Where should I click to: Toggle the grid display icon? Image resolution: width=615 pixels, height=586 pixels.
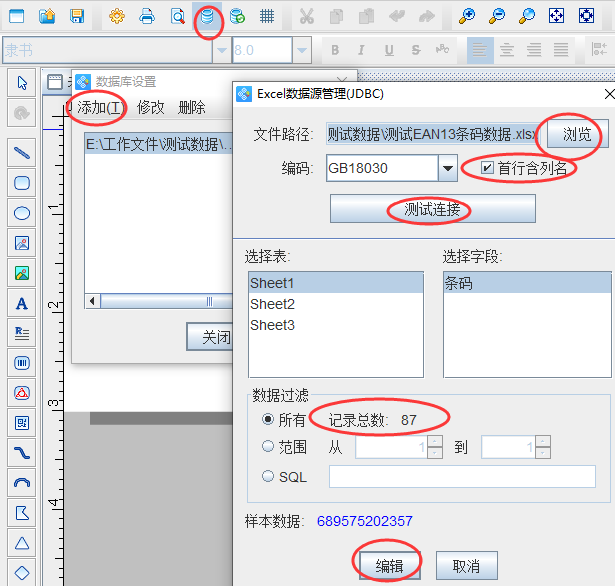[267, 16]
